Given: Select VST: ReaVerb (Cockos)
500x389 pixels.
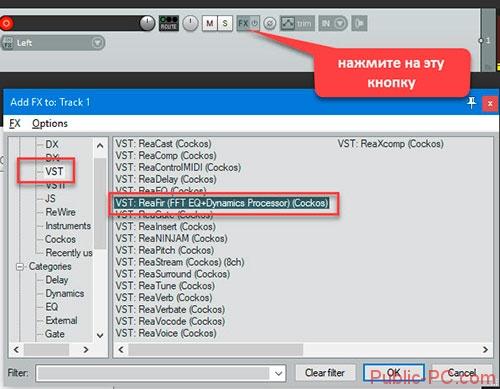Looking at the screenshot, I should point(164,298).
